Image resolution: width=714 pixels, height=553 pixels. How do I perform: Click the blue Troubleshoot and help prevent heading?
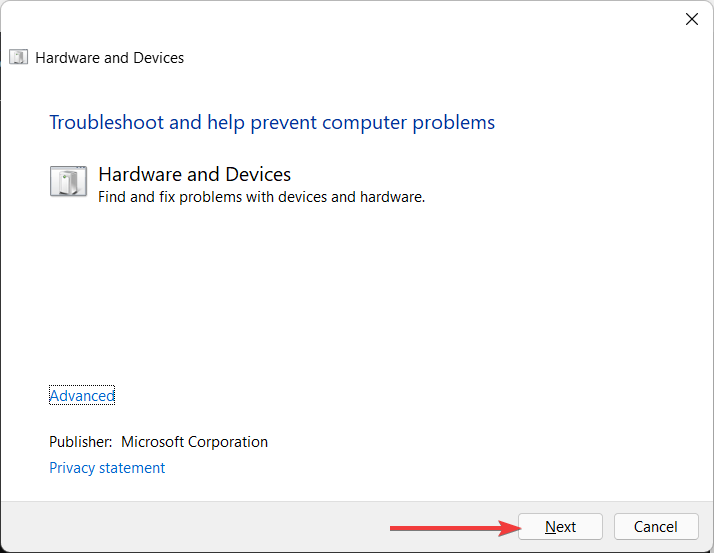272,123
